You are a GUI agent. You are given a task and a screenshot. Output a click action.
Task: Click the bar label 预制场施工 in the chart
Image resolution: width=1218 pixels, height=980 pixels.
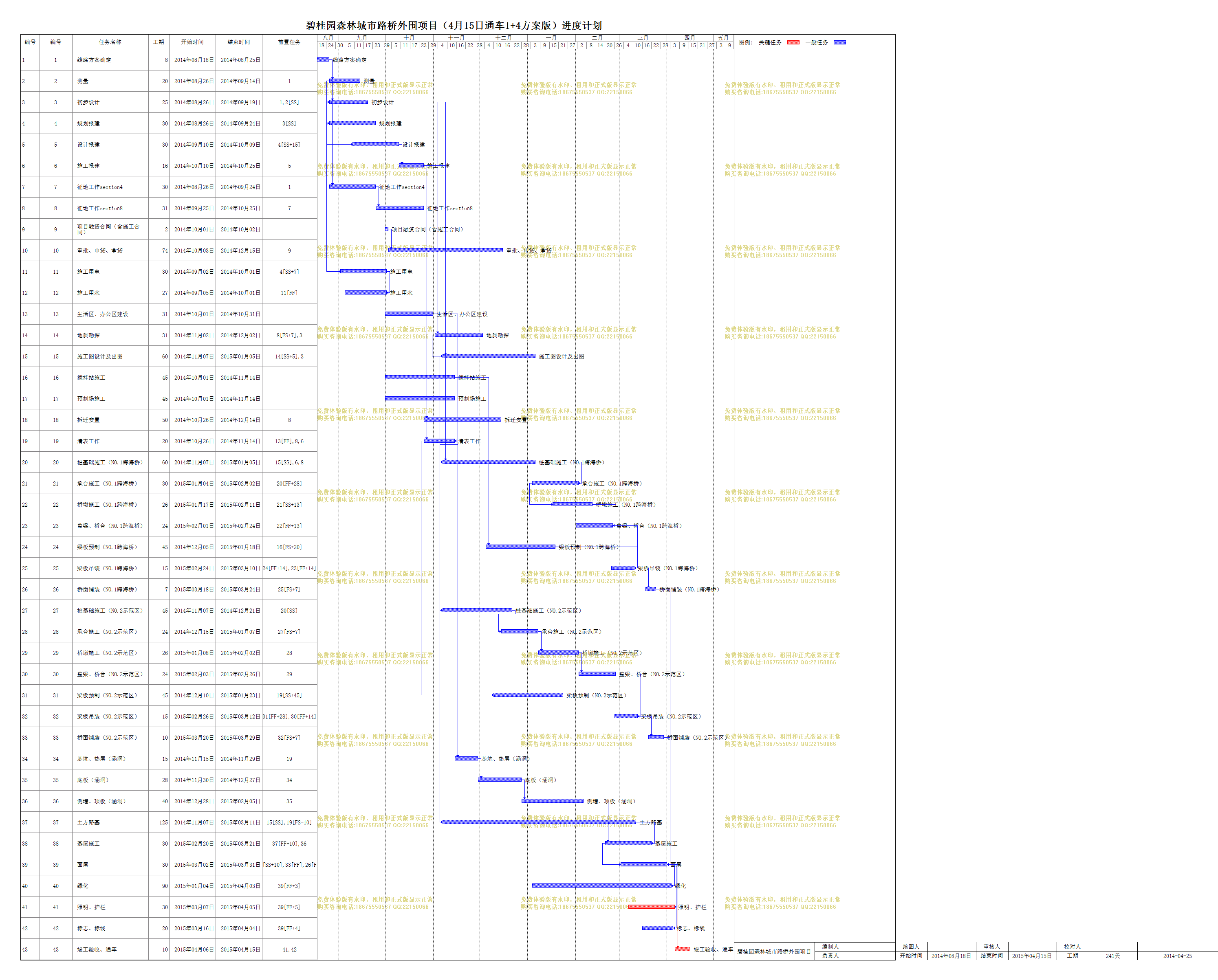472,399
